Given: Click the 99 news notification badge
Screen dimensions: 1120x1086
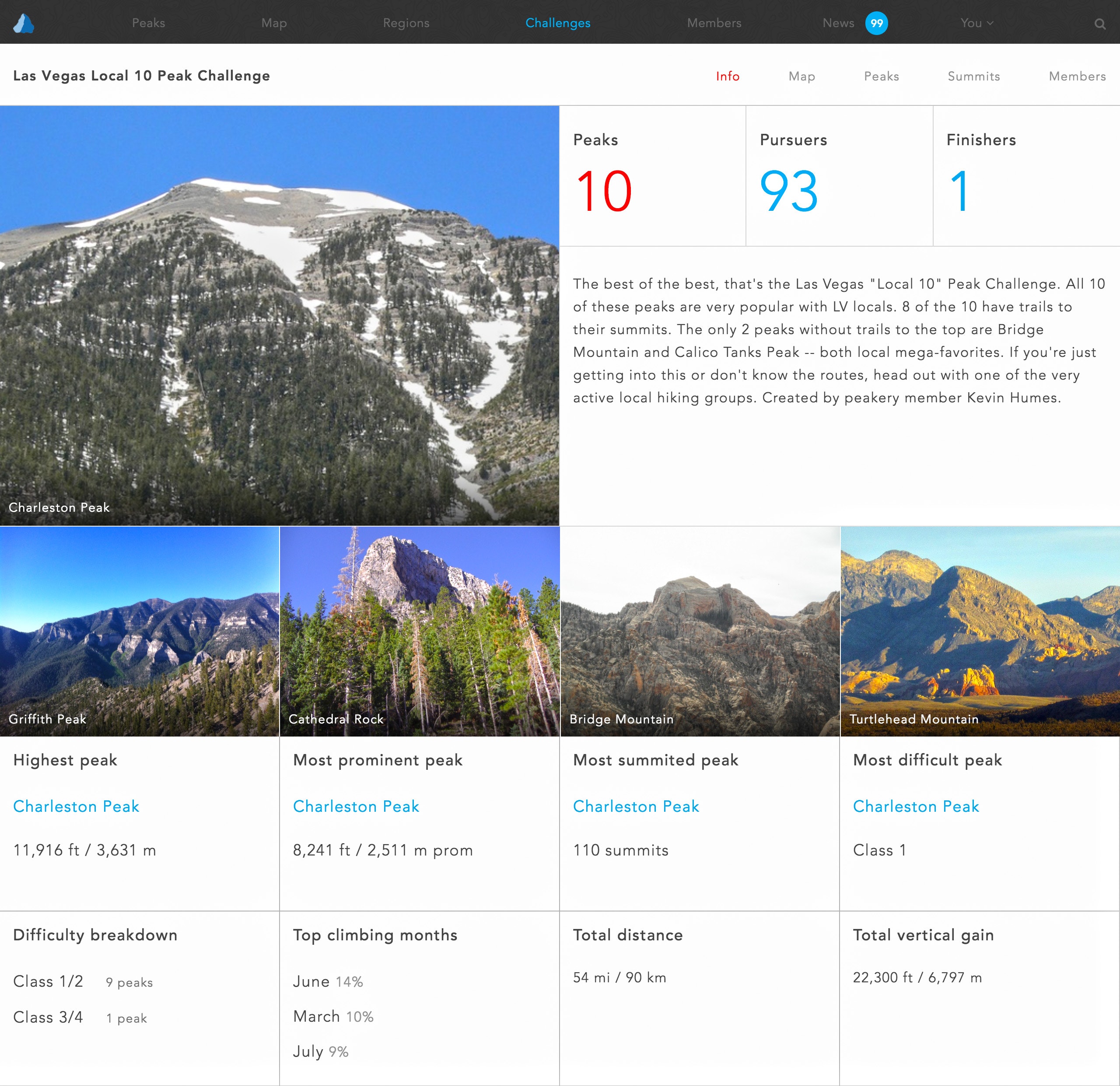Looking at the screenshot, I should (876, 23).
